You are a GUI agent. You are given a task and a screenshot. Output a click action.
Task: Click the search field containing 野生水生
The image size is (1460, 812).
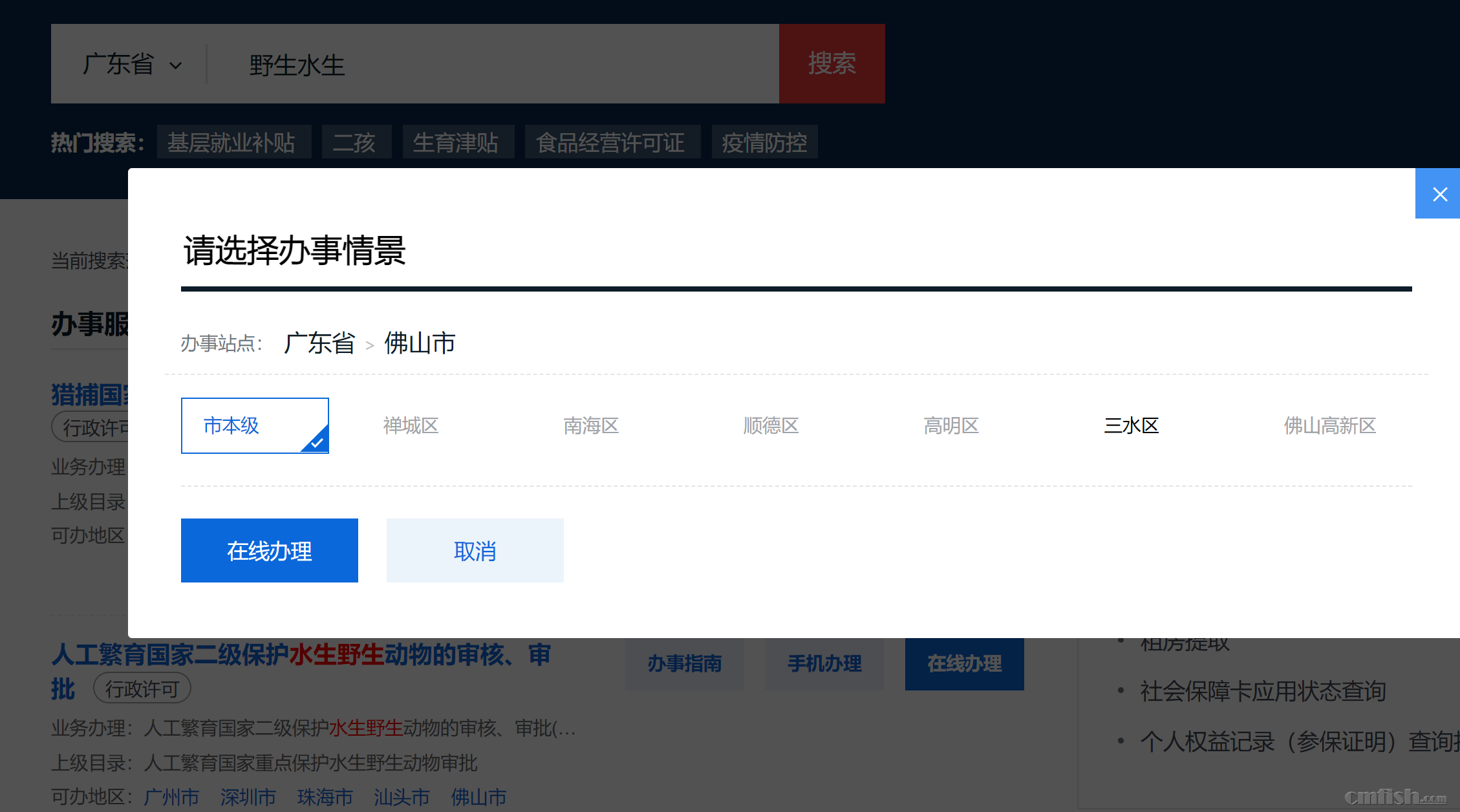click(491, 64)
